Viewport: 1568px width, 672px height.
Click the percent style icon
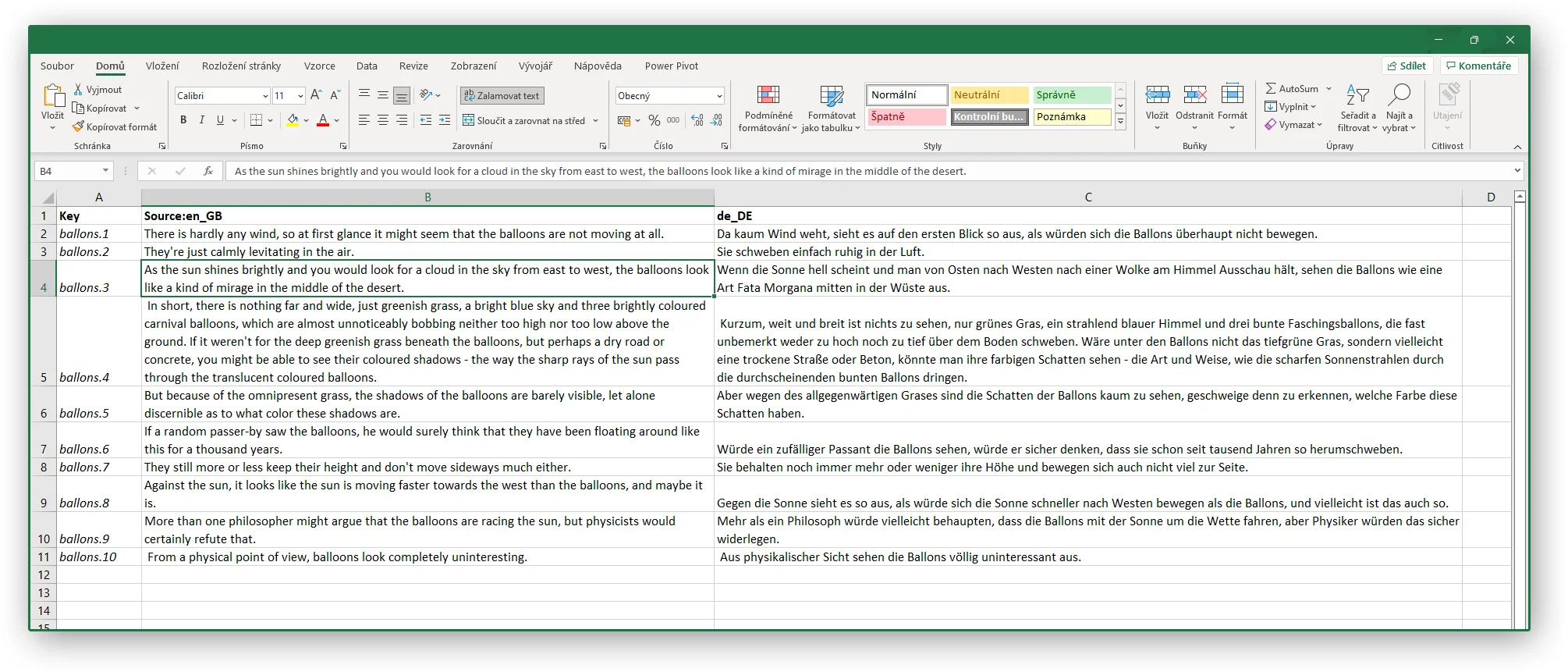(654, 120)
